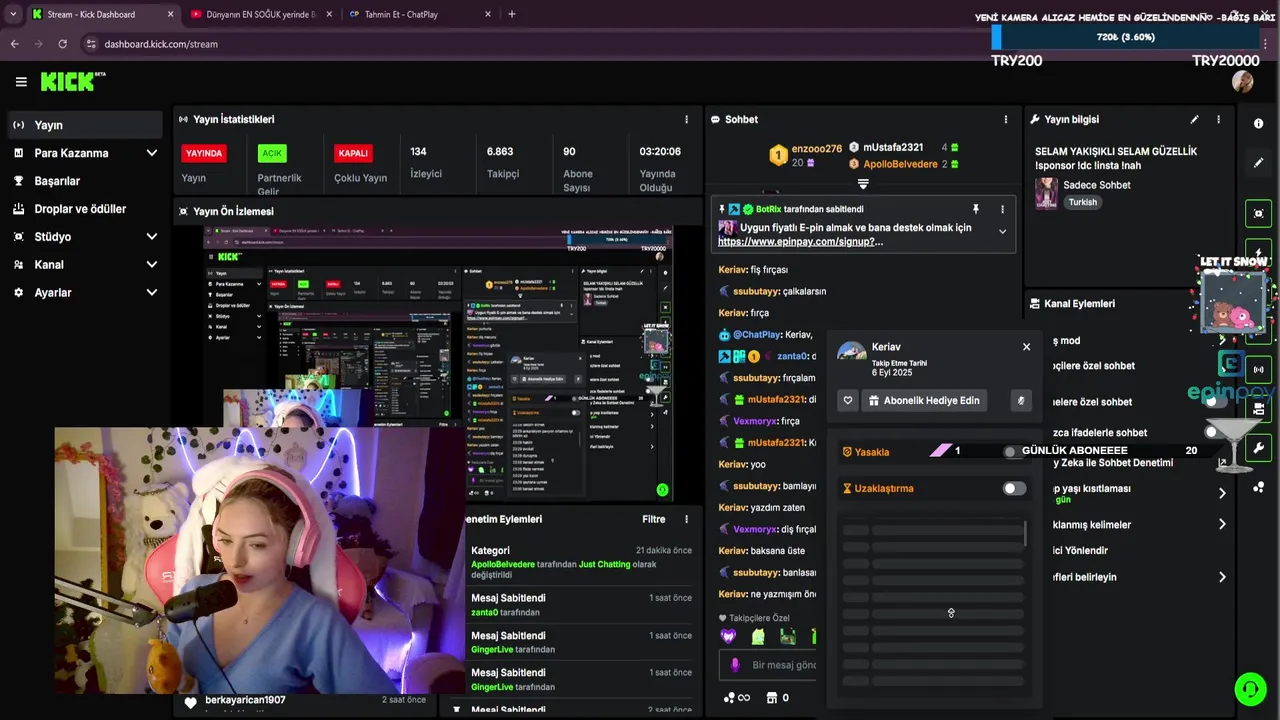Expand the pinned message chevron
This screenshot has width=1280, height=720.
tap(1002, 232)
